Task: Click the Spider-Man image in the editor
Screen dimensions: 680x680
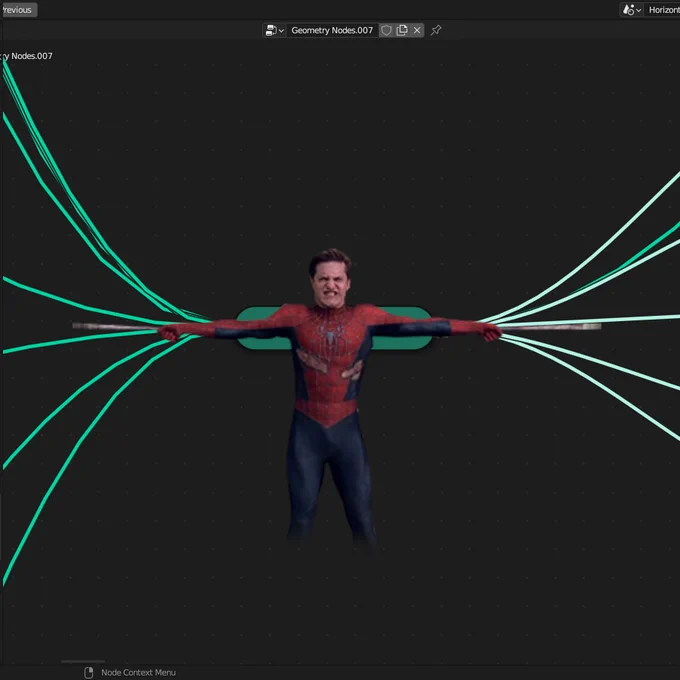Action: point(330,395)
